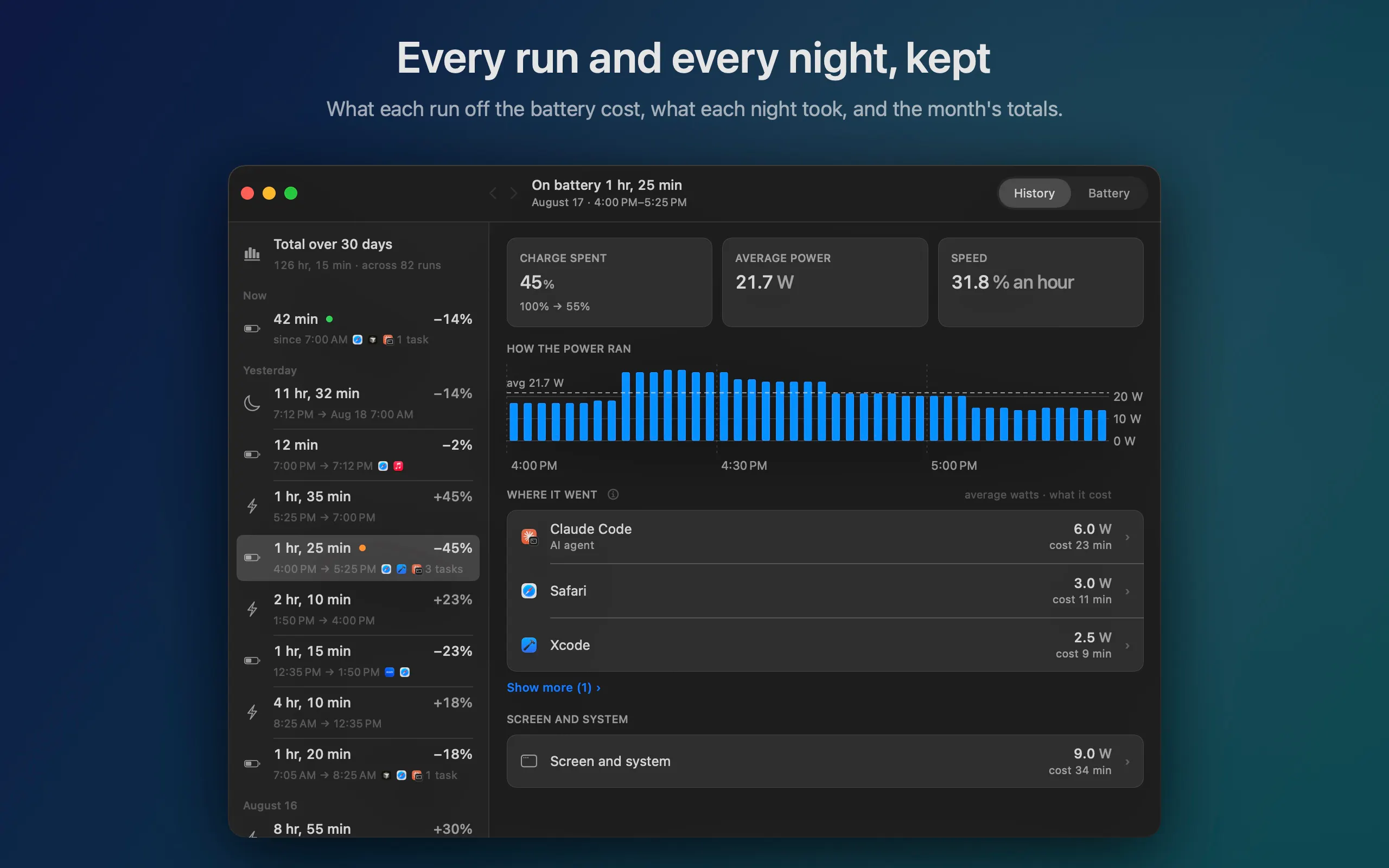
Task: Click the 5:00 PM marker on the power chart
Action: tap(953, 465)
